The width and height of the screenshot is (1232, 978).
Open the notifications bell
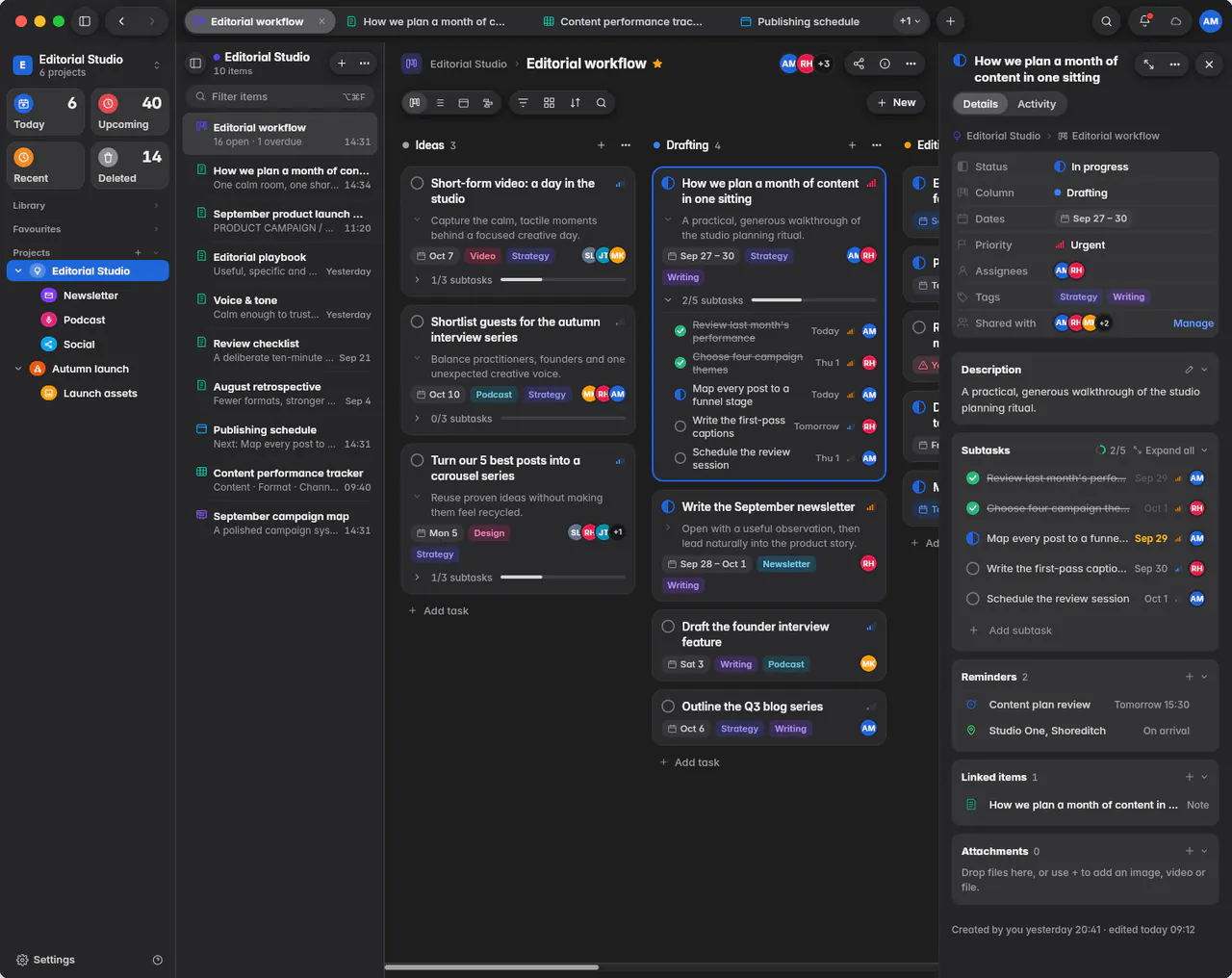tap(1144, 21)
